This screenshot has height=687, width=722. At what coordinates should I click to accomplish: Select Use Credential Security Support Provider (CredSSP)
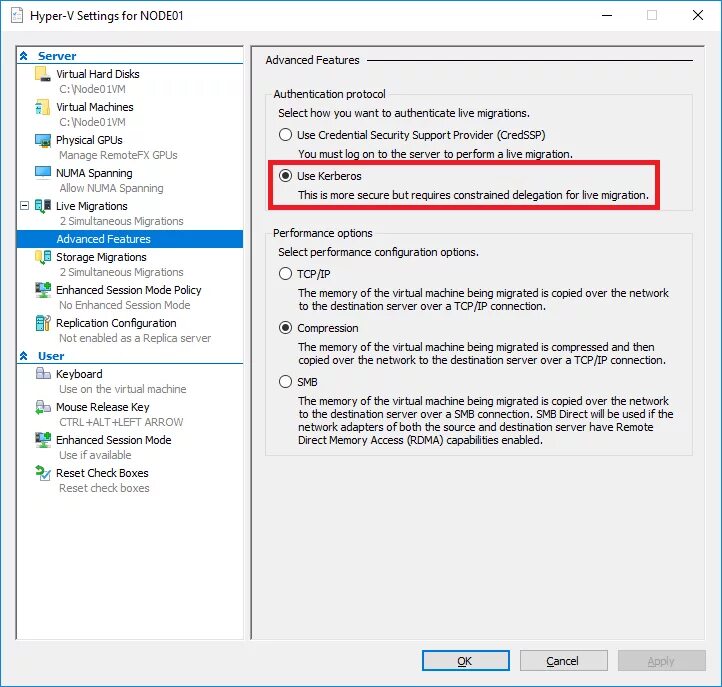[x=285, y=135]
